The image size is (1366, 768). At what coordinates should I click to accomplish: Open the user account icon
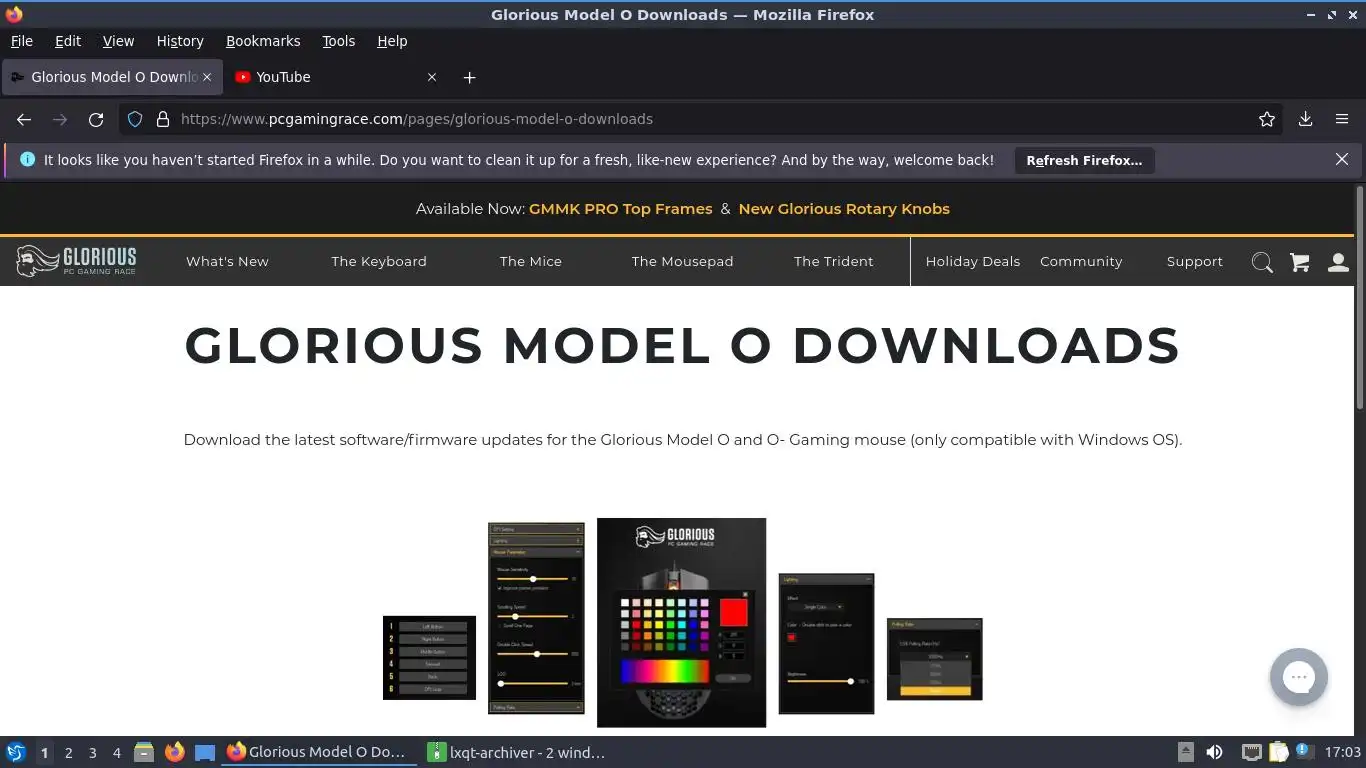[x=1338, y=262]
